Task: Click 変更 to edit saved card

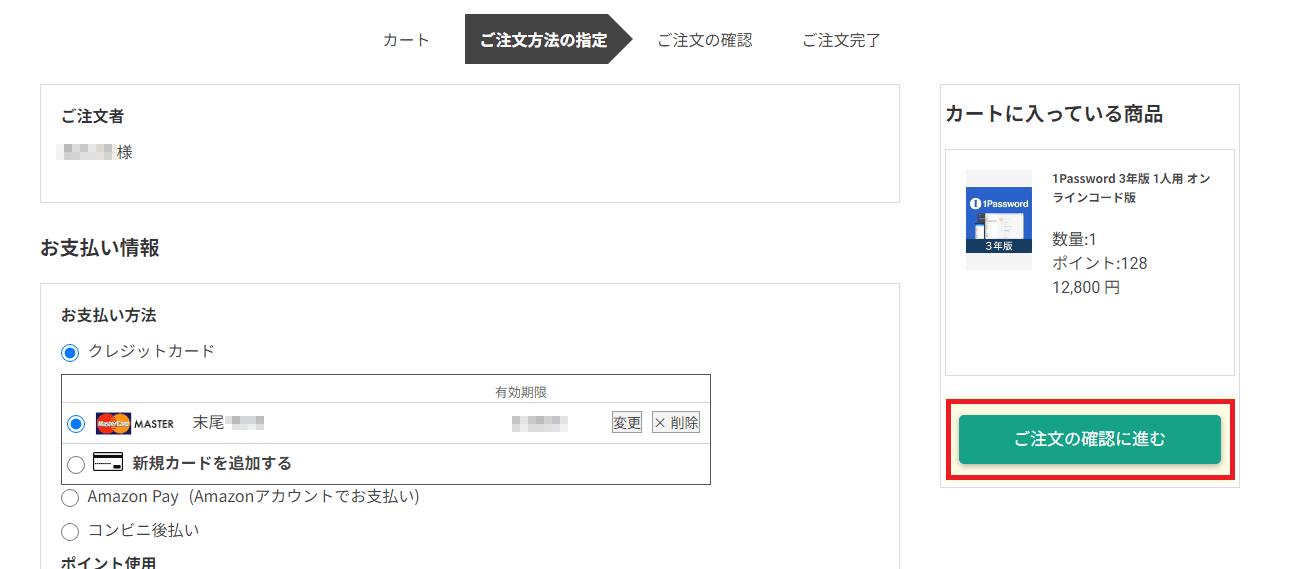Action: [x=627, y=423]
